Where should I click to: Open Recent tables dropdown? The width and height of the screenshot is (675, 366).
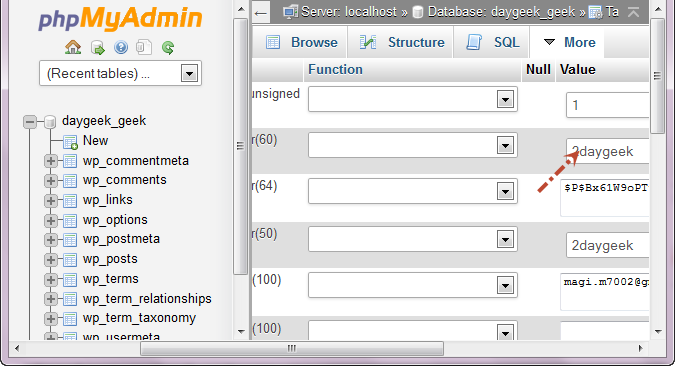click(x=121, y=73)
